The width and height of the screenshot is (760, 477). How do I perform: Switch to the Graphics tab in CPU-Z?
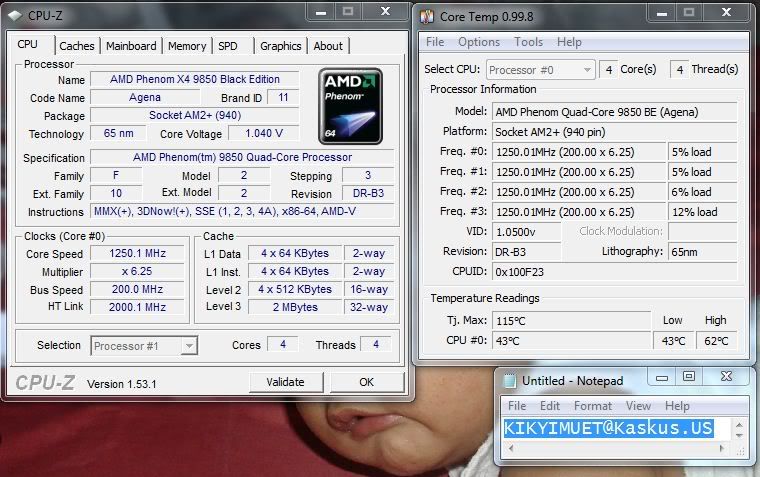(x=281, y=46)
